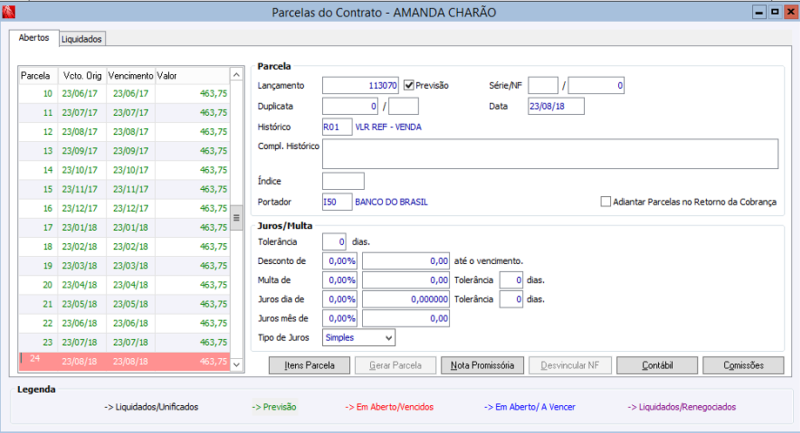The height and width of the screenshot is (433, 800).
Task: Select parcel row 10
Action: pos(124,93)
